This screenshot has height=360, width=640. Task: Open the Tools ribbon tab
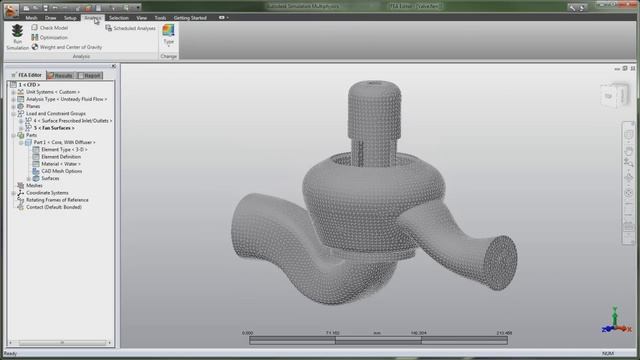[x=160, y=18]
